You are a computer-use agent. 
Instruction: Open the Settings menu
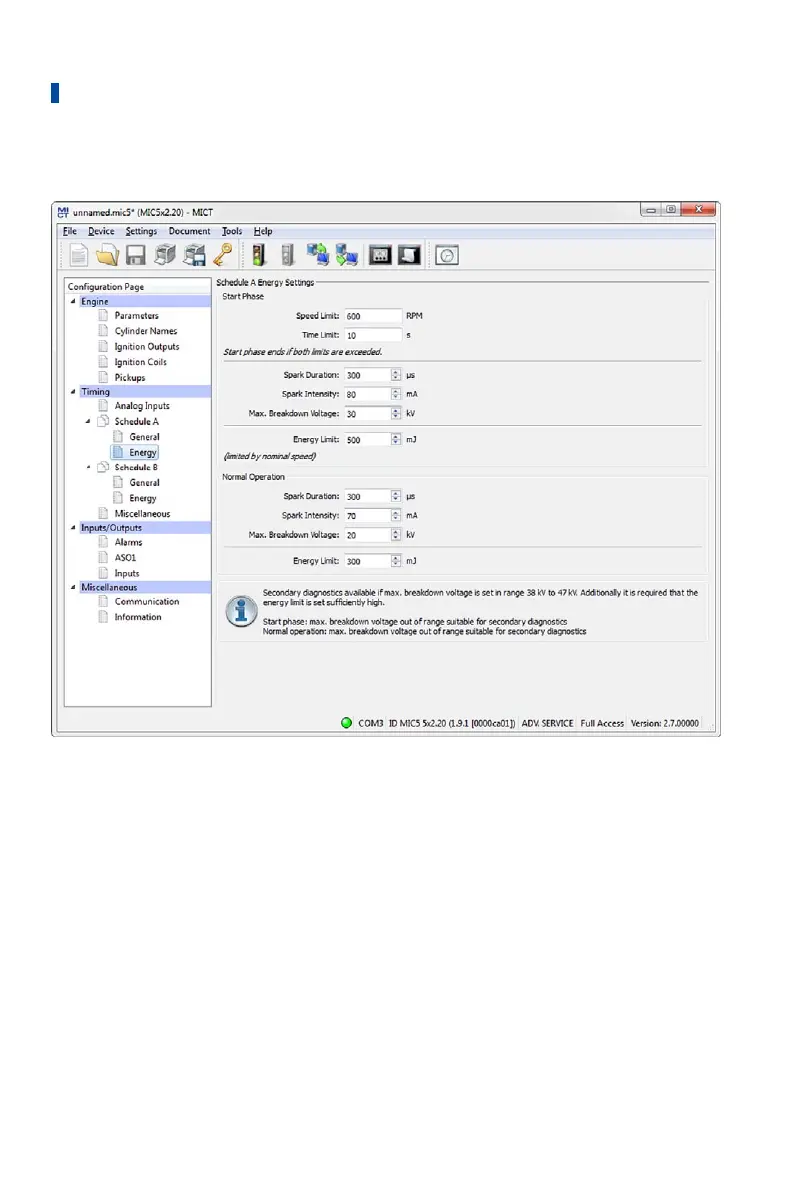[x=141, y=231]
